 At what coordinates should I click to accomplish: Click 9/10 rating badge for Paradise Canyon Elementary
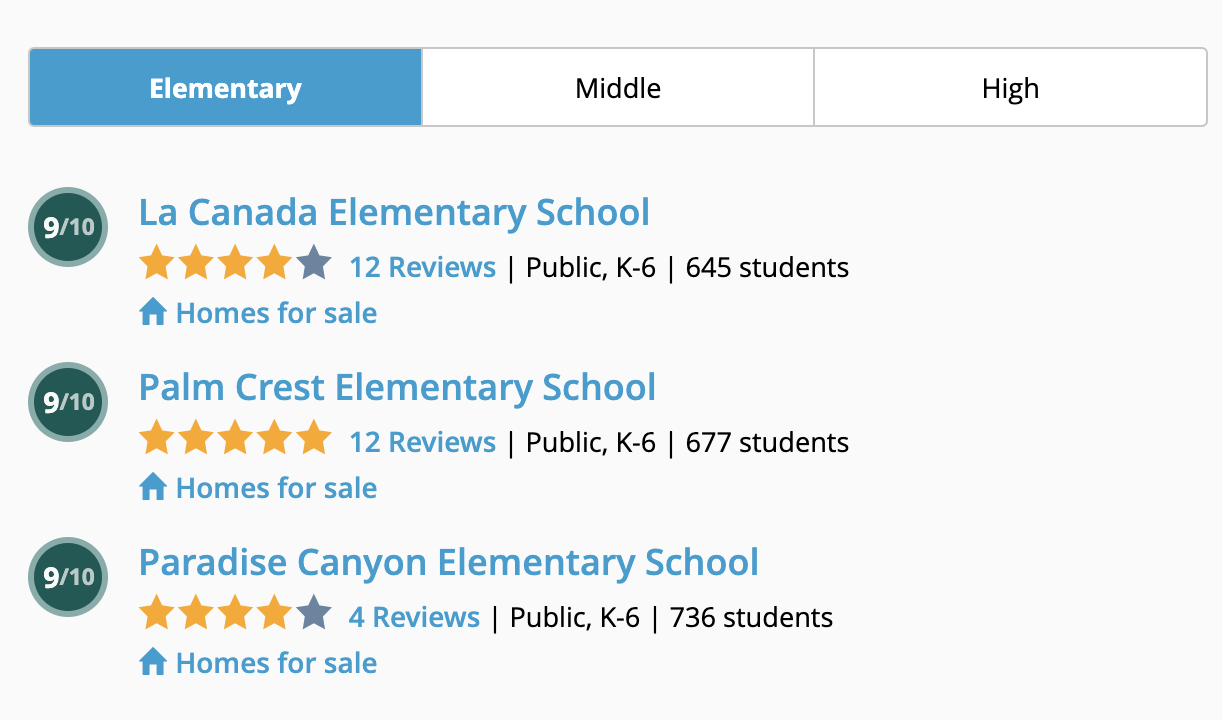pyautogui.click(x=68, y=577)
